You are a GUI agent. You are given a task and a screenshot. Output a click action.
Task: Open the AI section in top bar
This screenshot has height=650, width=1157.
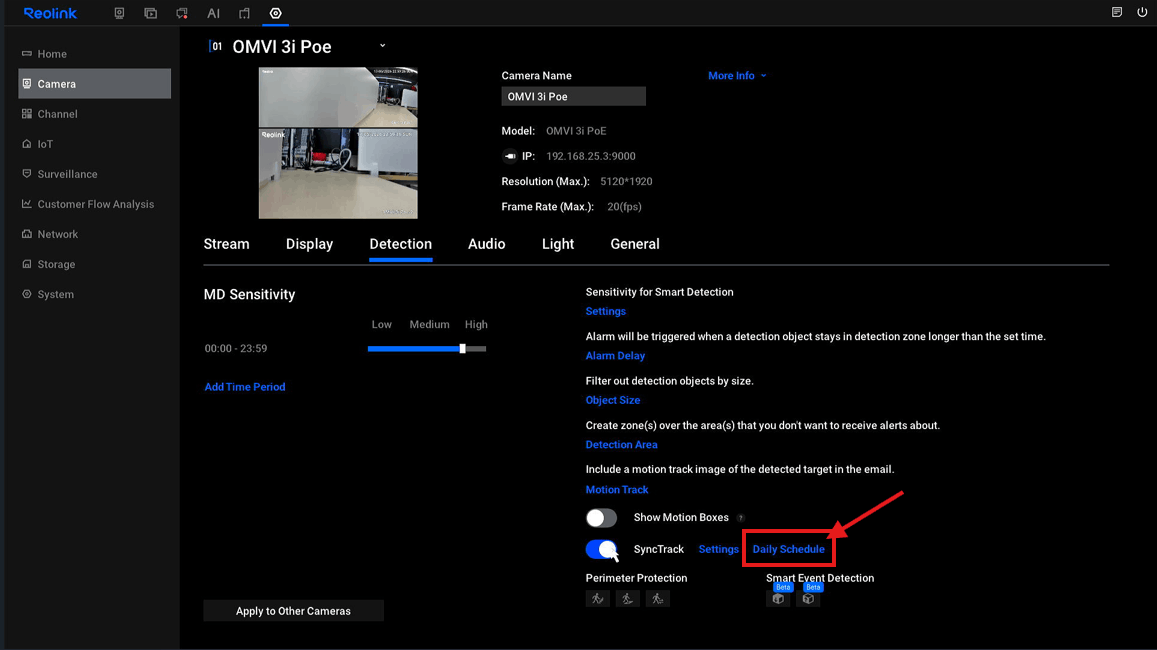213,13
